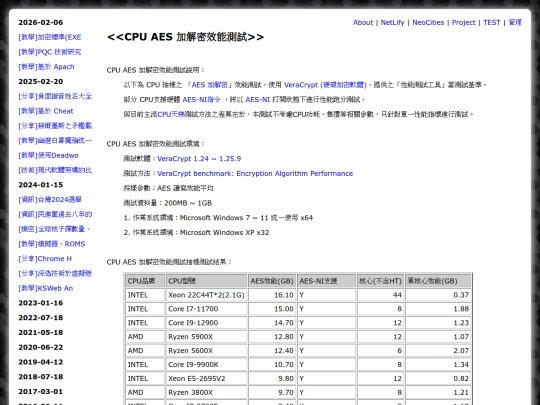Image resolution: width=540 pixels, height=405 pixels.
Task: Open the [教學]PQC 技術研究 article
Action: point(50,52)
